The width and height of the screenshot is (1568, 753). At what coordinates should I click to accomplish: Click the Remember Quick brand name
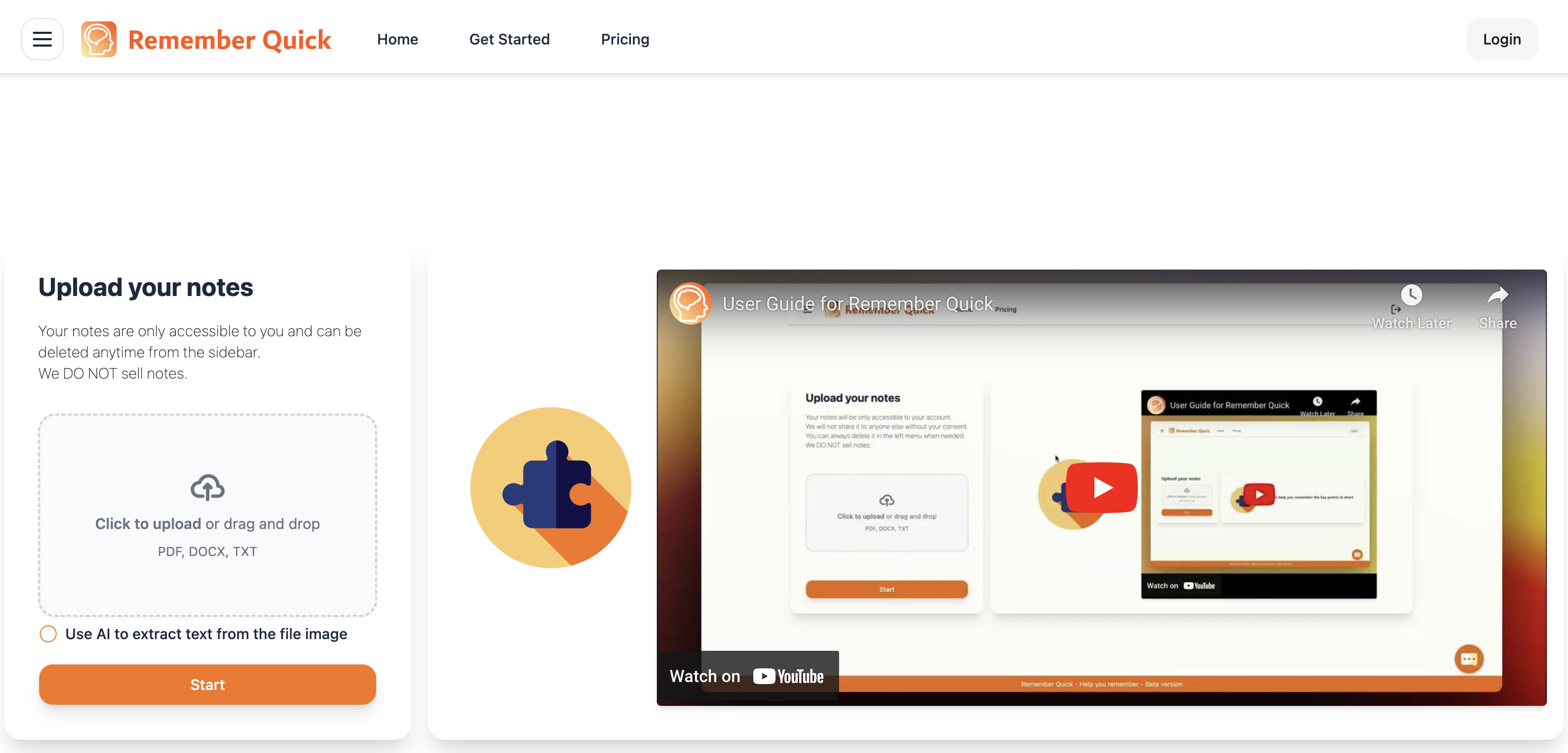(229, 40)
